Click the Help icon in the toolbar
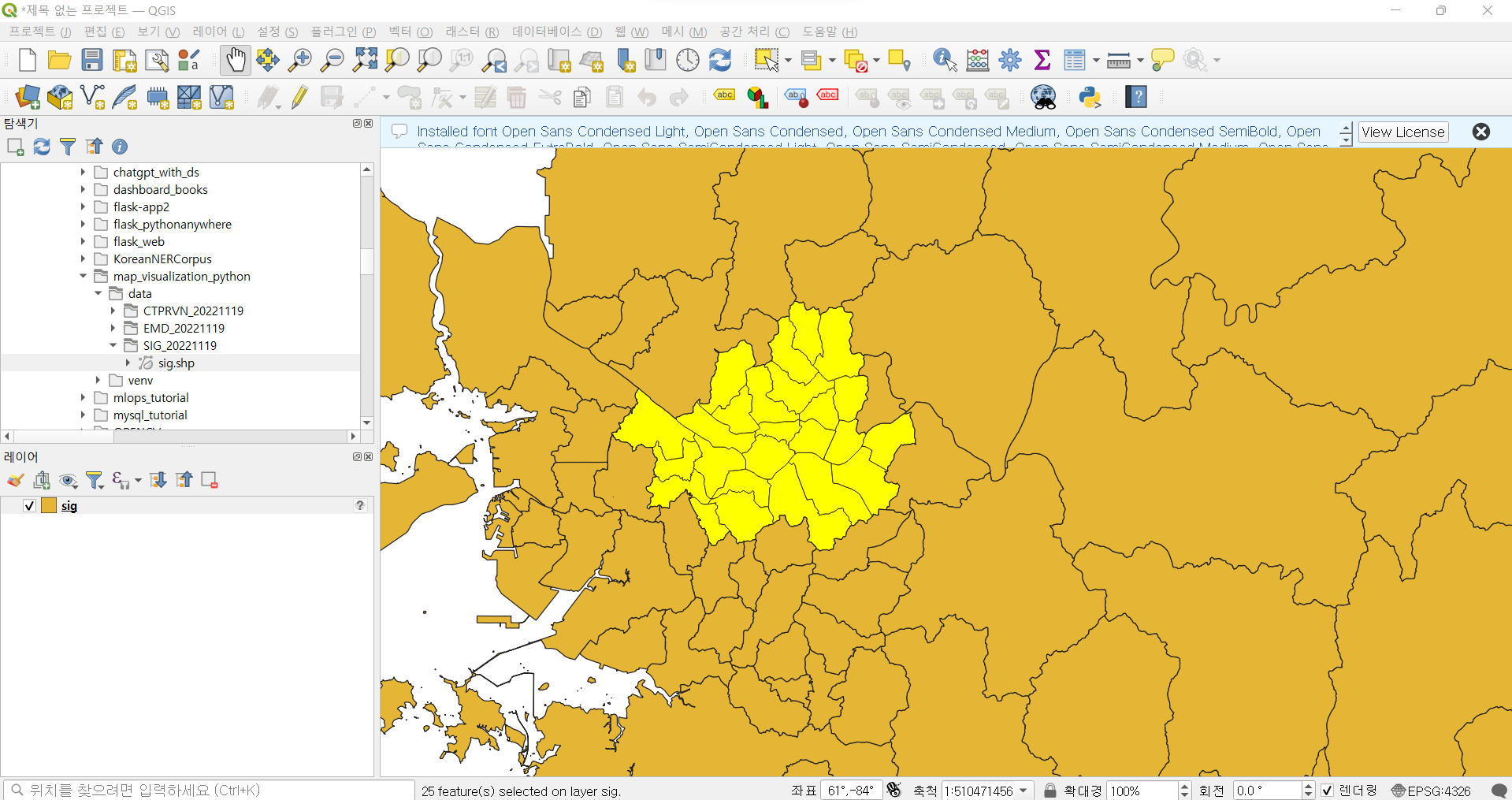The height and width of the screenshot is (800, 1512). (1135, 97)
